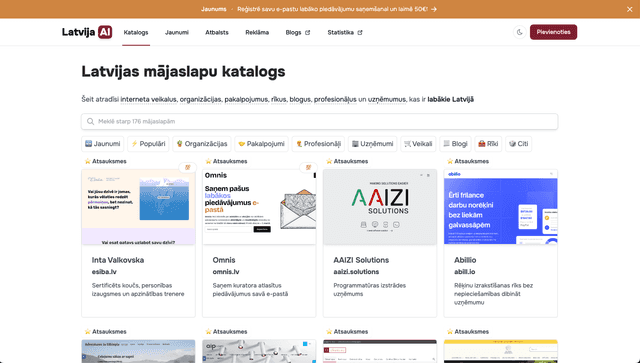Toggle dark mode with the moon icon
This screenshot has width=640, height=363.
(x=520, y=32)
